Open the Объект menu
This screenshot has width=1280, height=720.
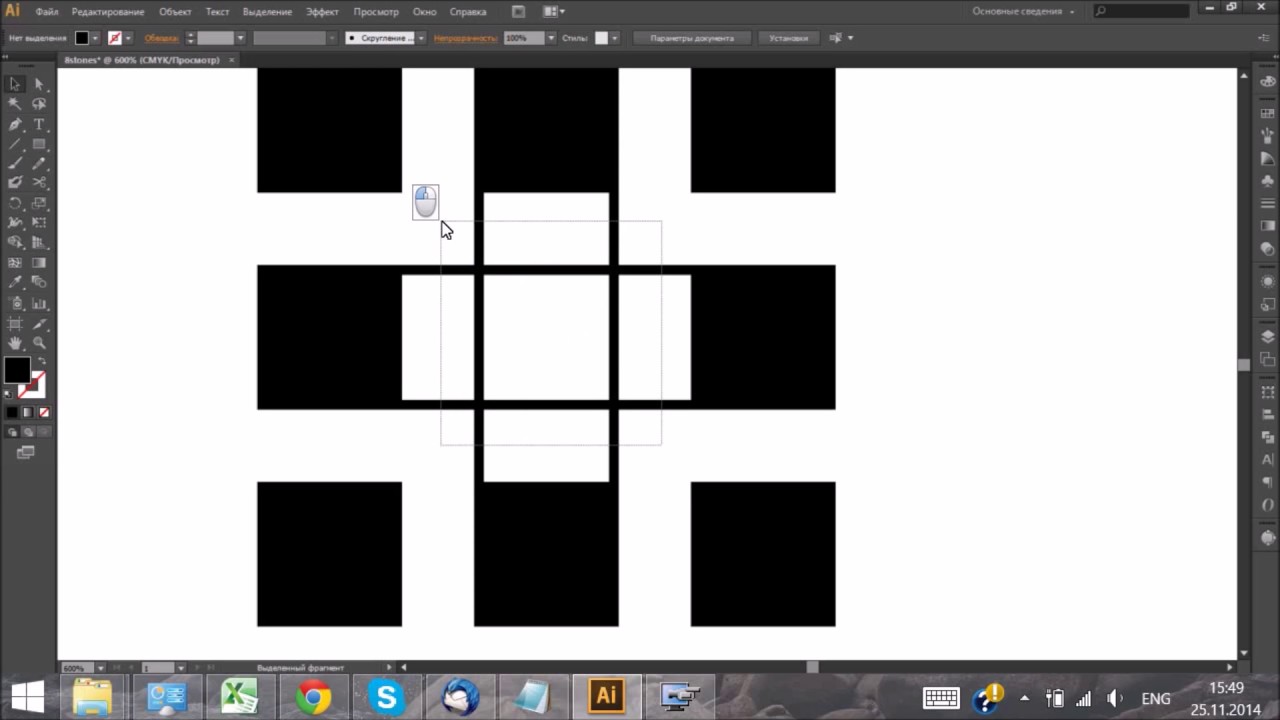point(175,11)
